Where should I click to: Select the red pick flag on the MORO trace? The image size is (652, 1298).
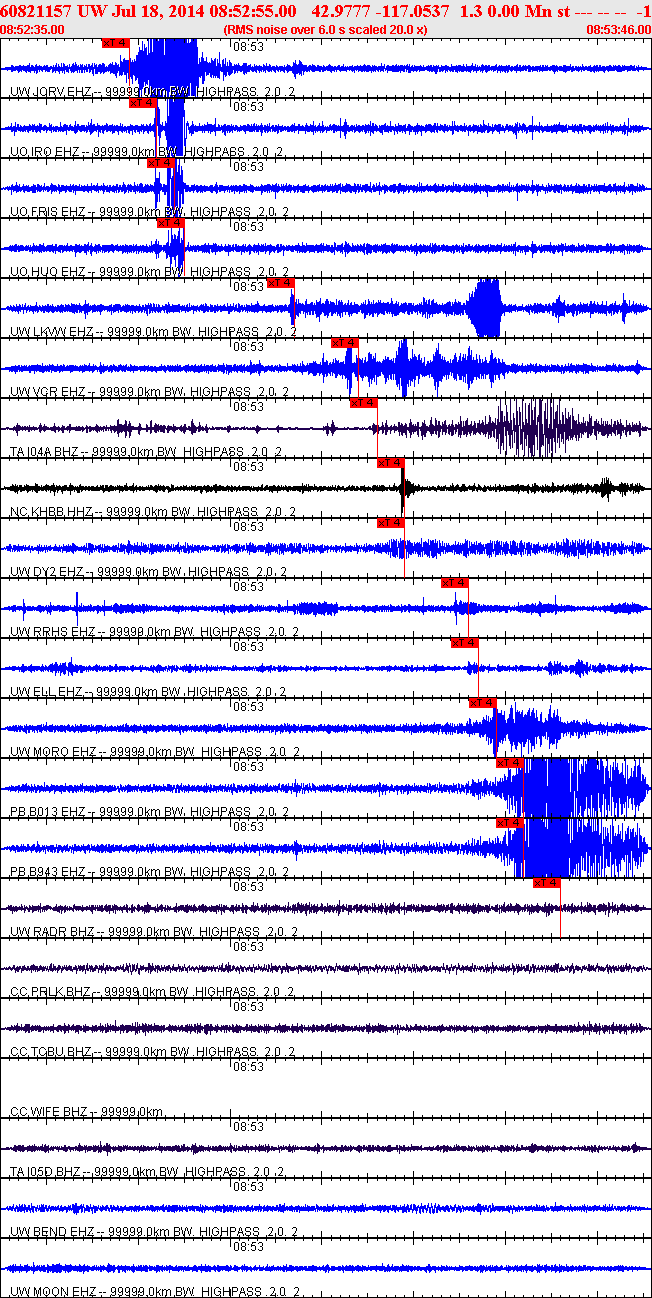[x=483, y=703]
